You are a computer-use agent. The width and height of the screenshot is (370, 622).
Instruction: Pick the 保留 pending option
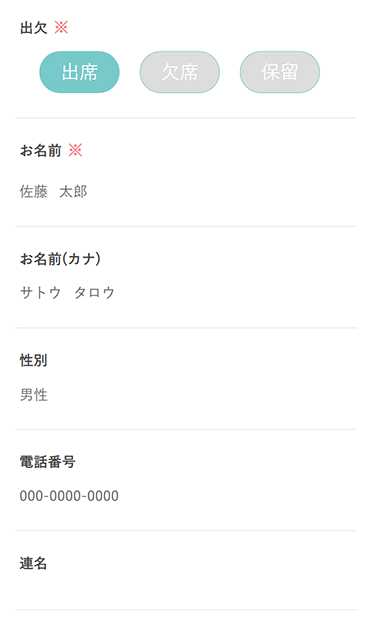(280, 72)
